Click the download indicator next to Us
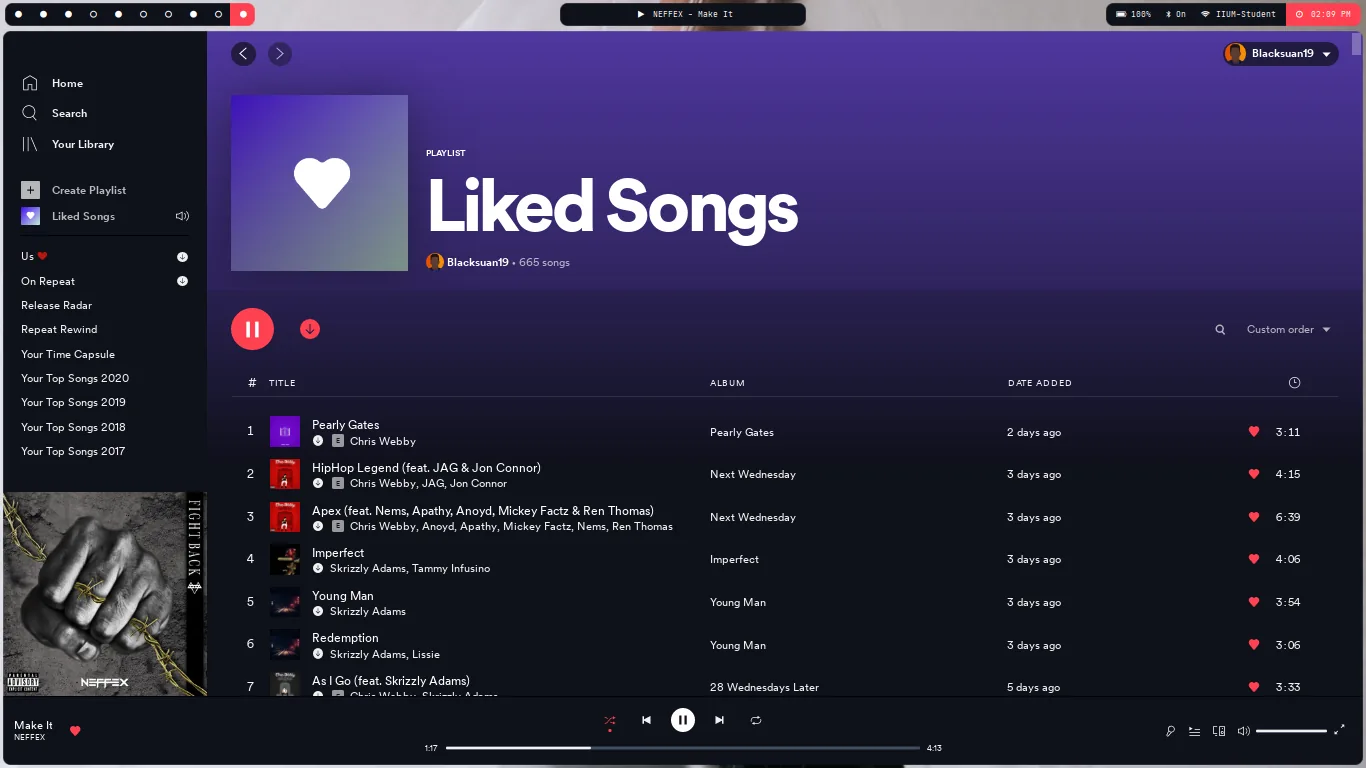 tap(182, 257)
